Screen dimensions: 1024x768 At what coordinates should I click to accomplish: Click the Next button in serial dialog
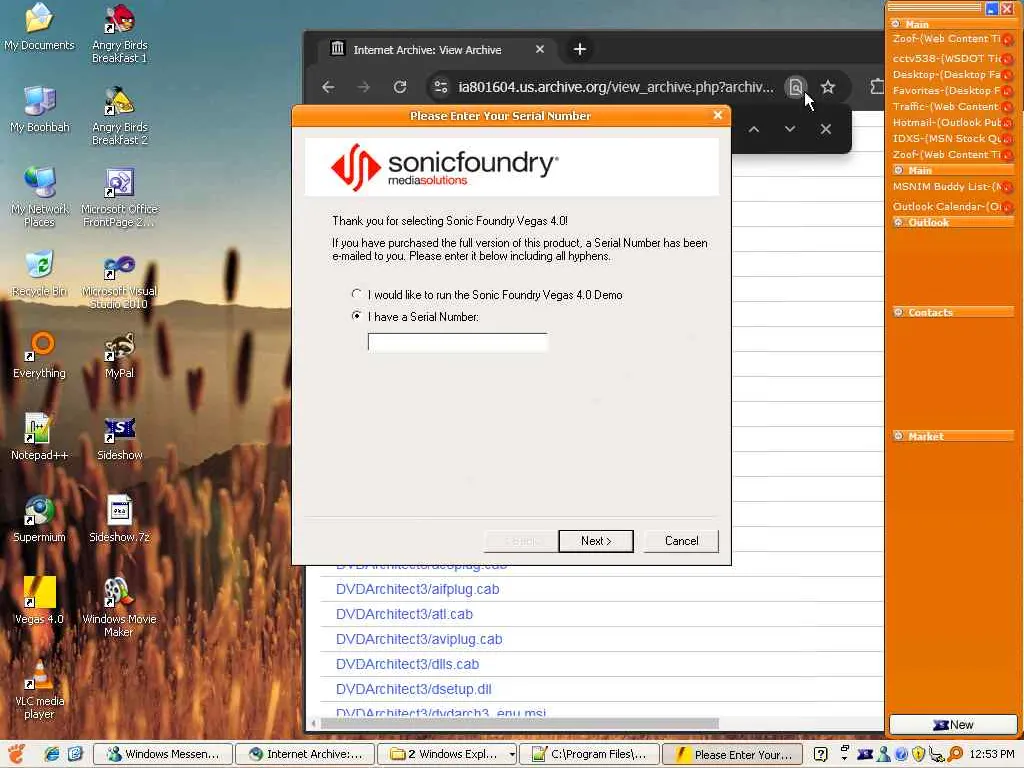tap(596, 541)
